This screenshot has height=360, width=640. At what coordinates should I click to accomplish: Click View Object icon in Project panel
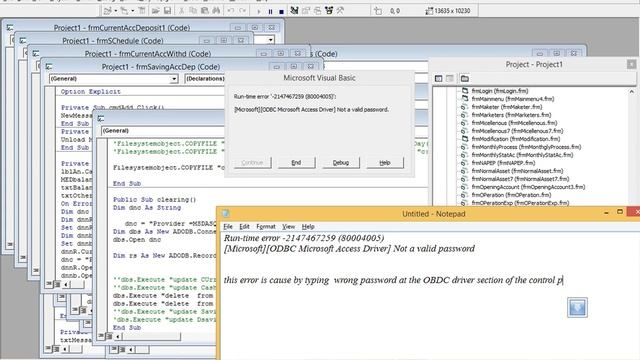coord(450,78)
